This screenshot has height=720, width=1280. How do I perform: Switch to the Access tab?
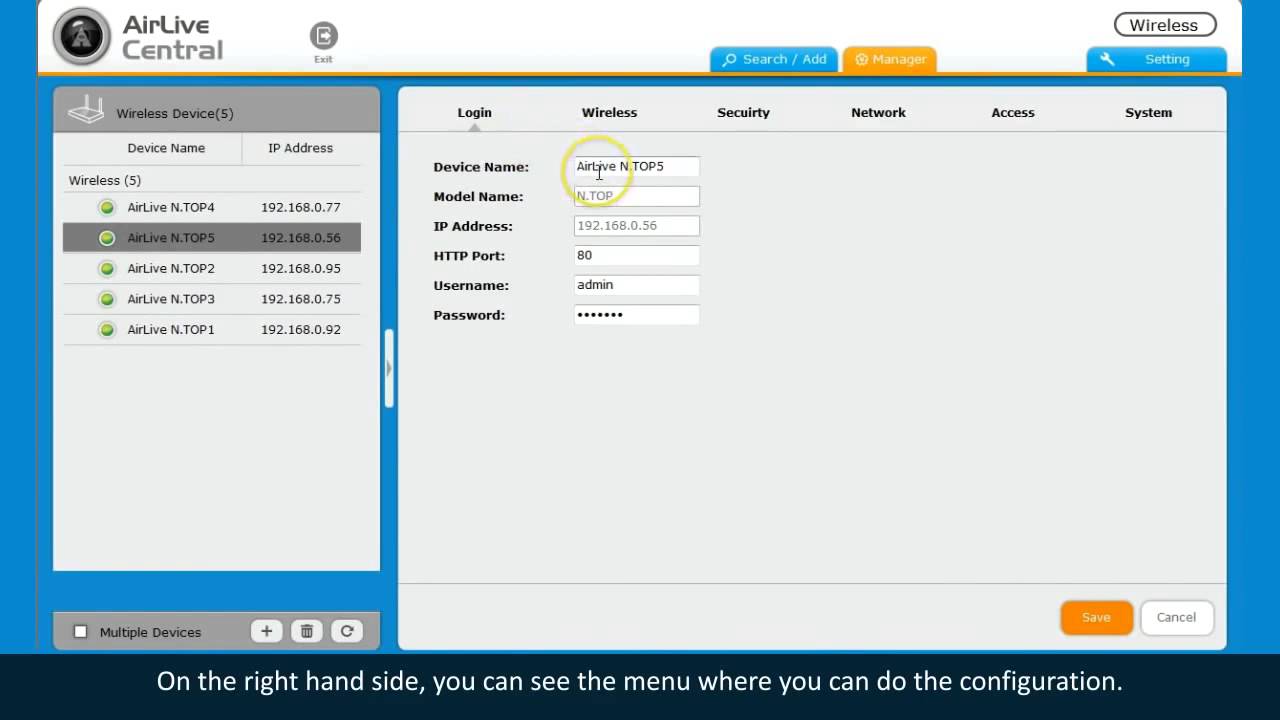[1013, 113]
